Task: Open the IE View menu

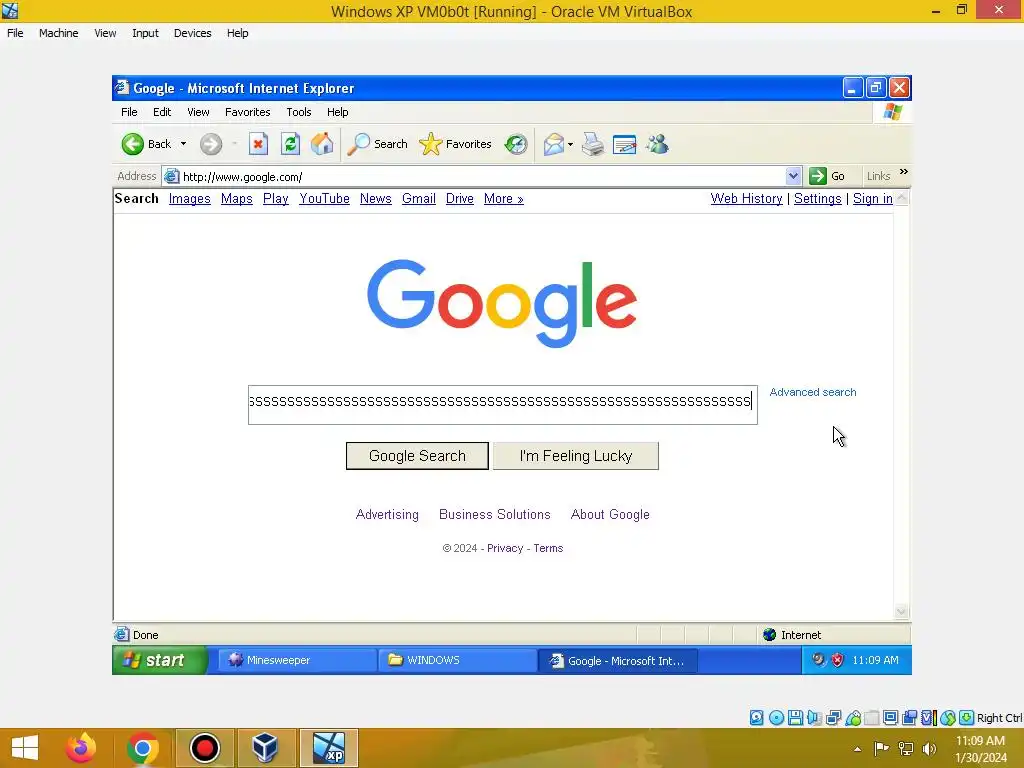Action: point(199,112)
